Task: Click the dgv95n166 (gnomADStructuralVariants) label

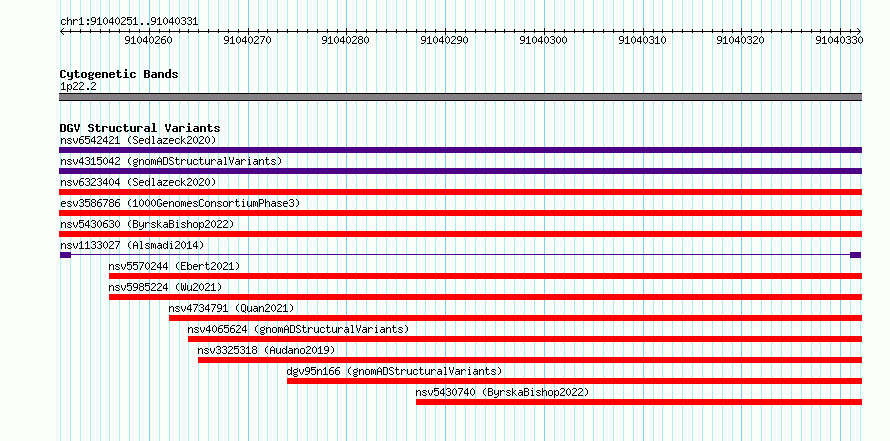Action: 394,371
